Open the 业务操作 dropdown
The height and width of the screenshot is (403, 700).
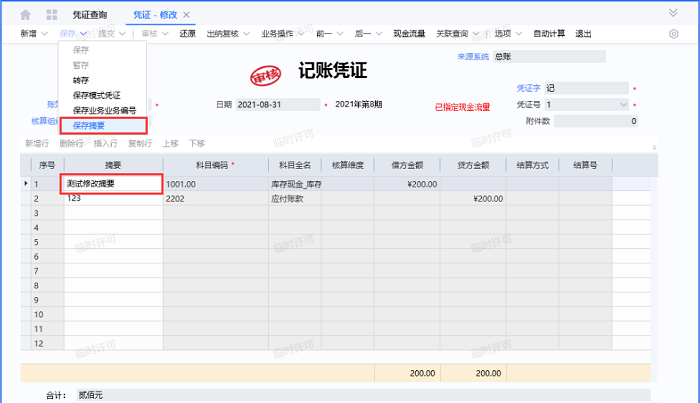(286, 34)
